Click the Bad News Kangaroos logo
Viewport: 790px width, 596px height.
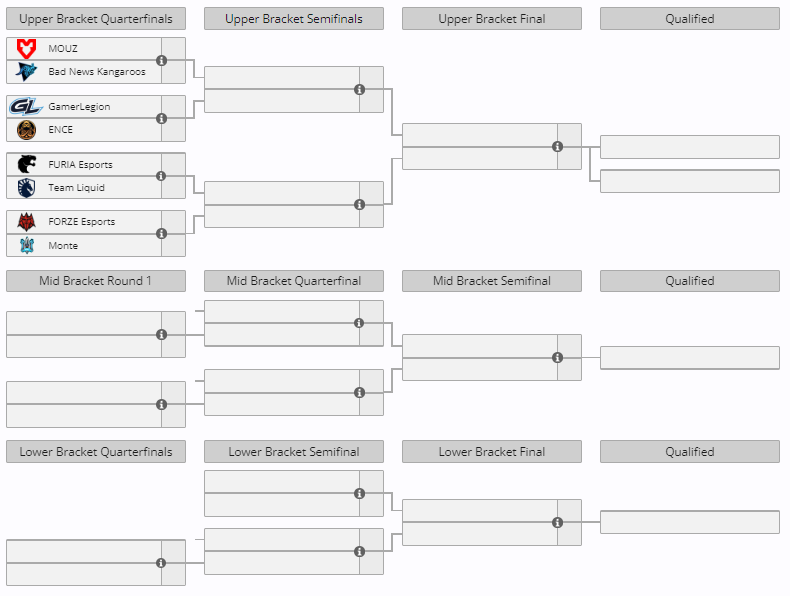(x=27, y=72)
